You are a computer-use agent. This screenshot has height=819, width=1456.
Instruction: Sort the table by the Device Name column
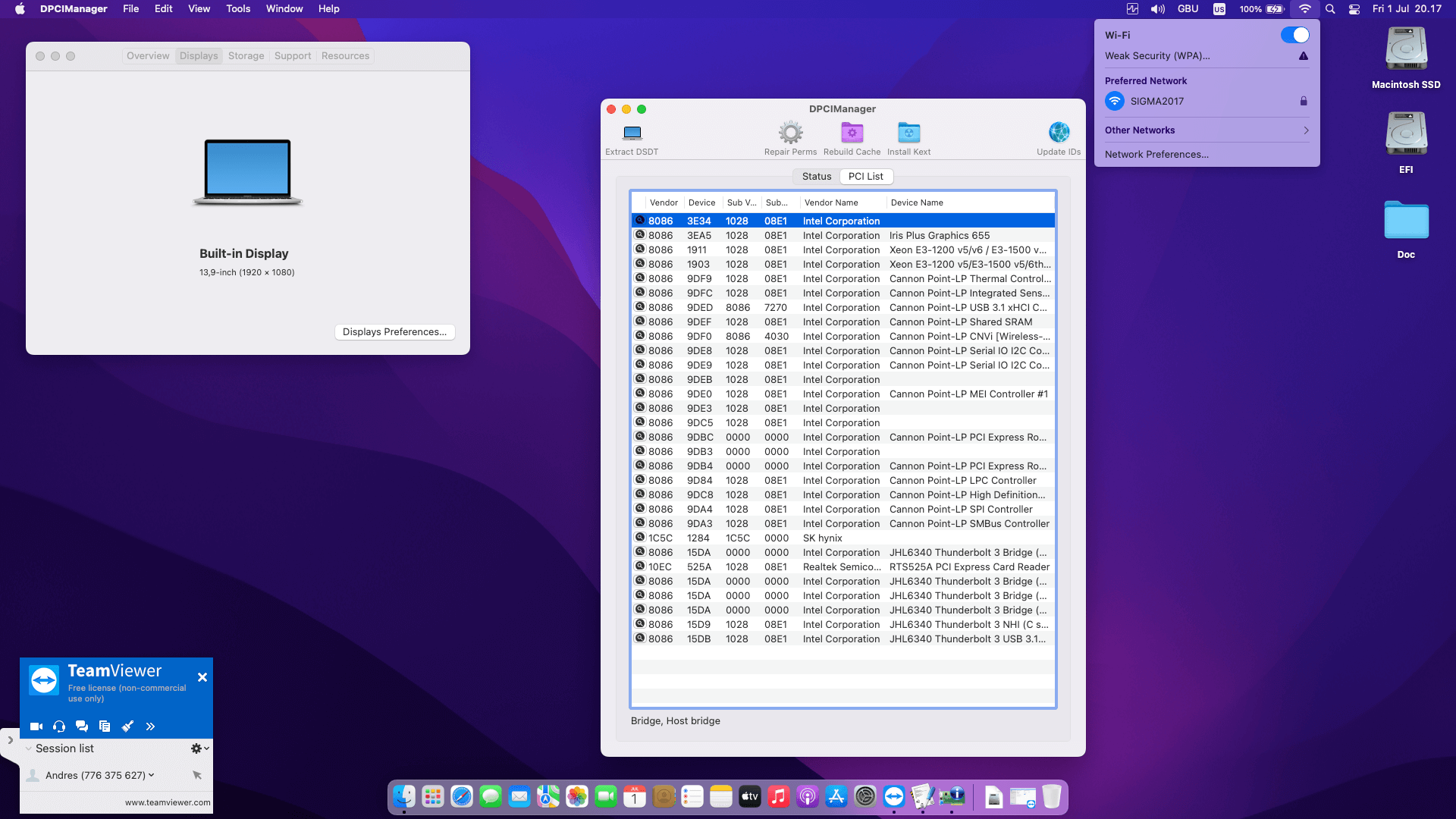[x=971, y=203]
